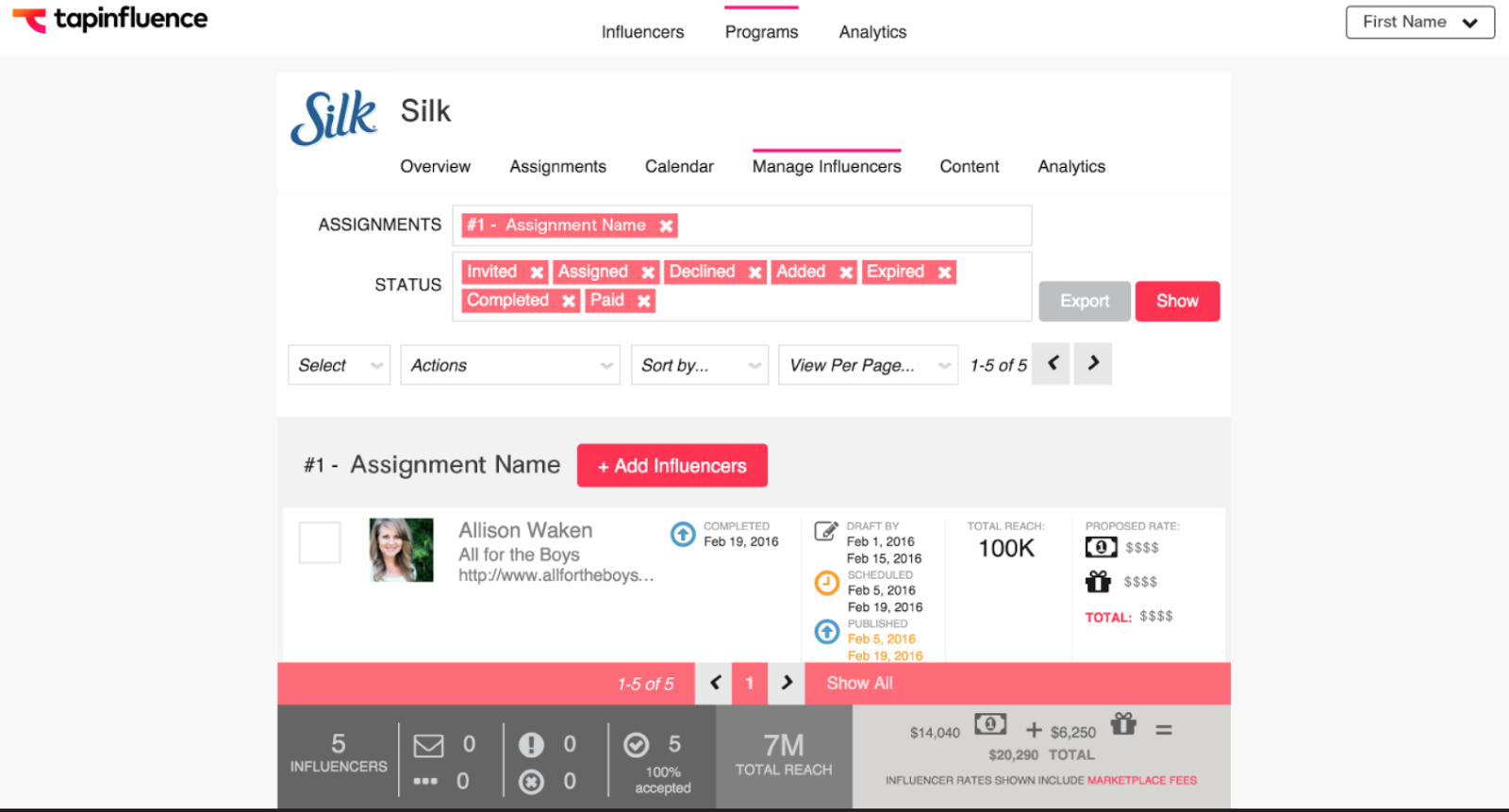
Task: Click the red Show button
Action: pyautogui.click(x=1178, y=301)
